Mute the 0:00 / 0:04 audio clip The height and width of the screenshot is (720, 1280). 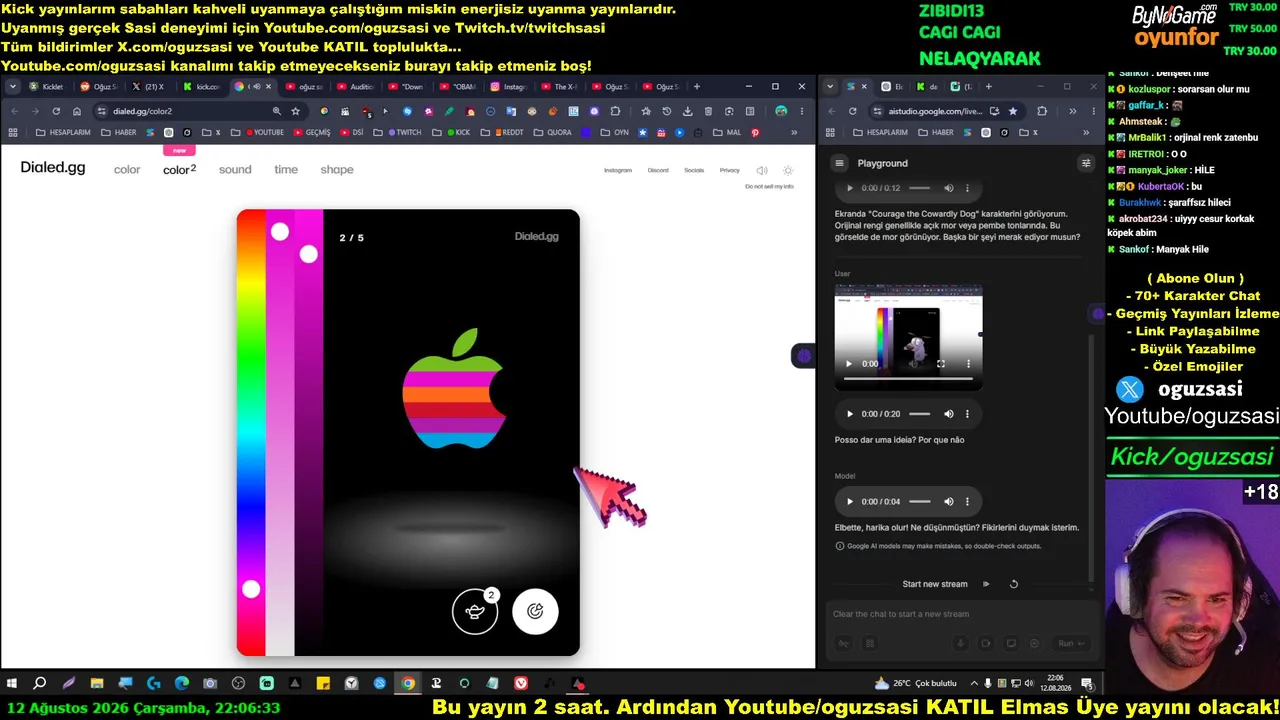[x=949, y=502]
